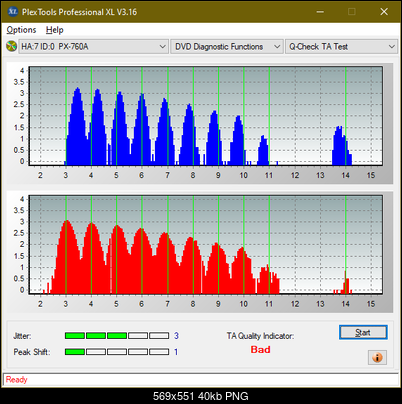Expand the DVD Diagnostic Functions dropdown
Screen dimensions: 402x404
(x=227, y=47)
